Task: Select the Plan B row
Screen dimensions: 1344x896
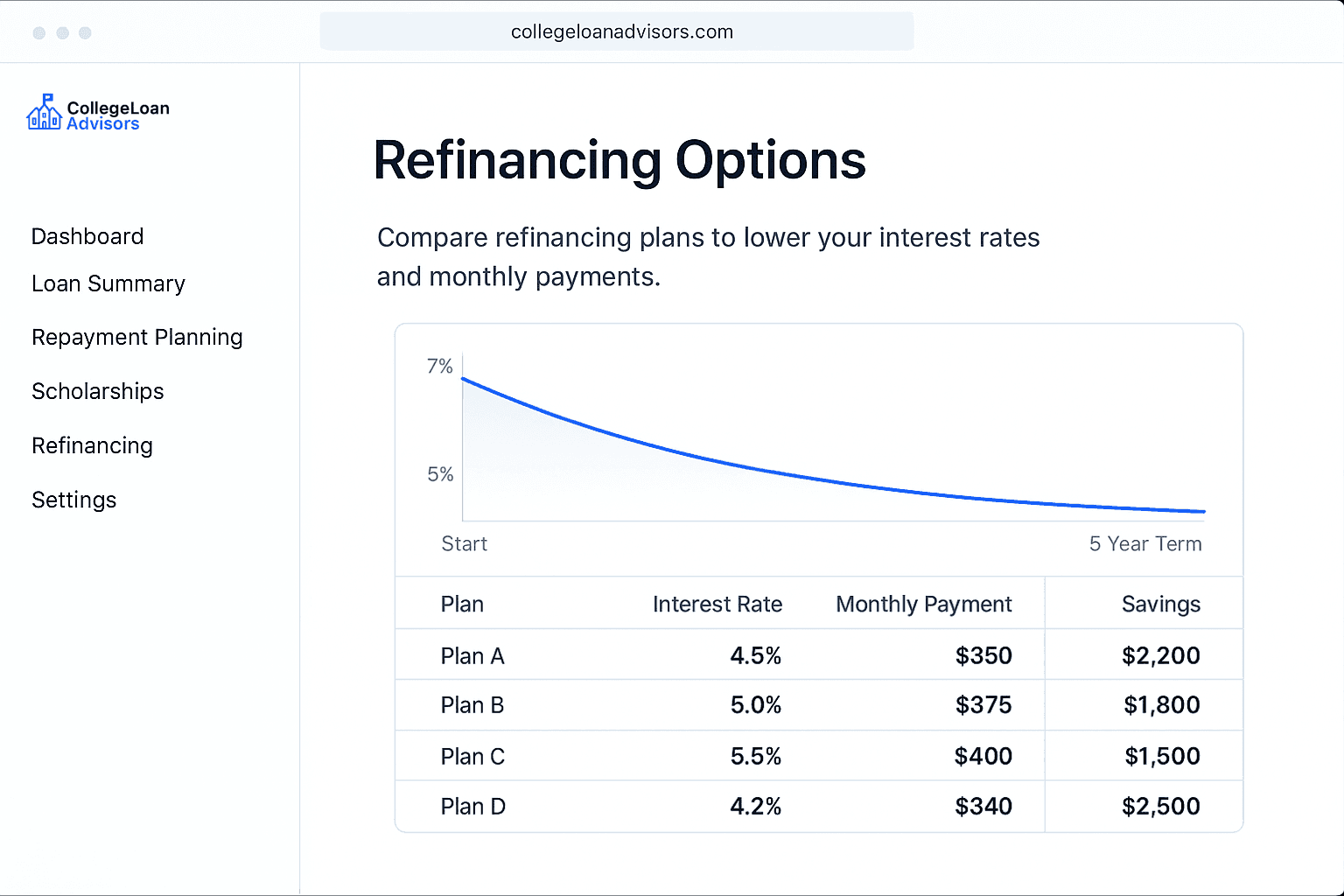Action: [x=472, y=705]
